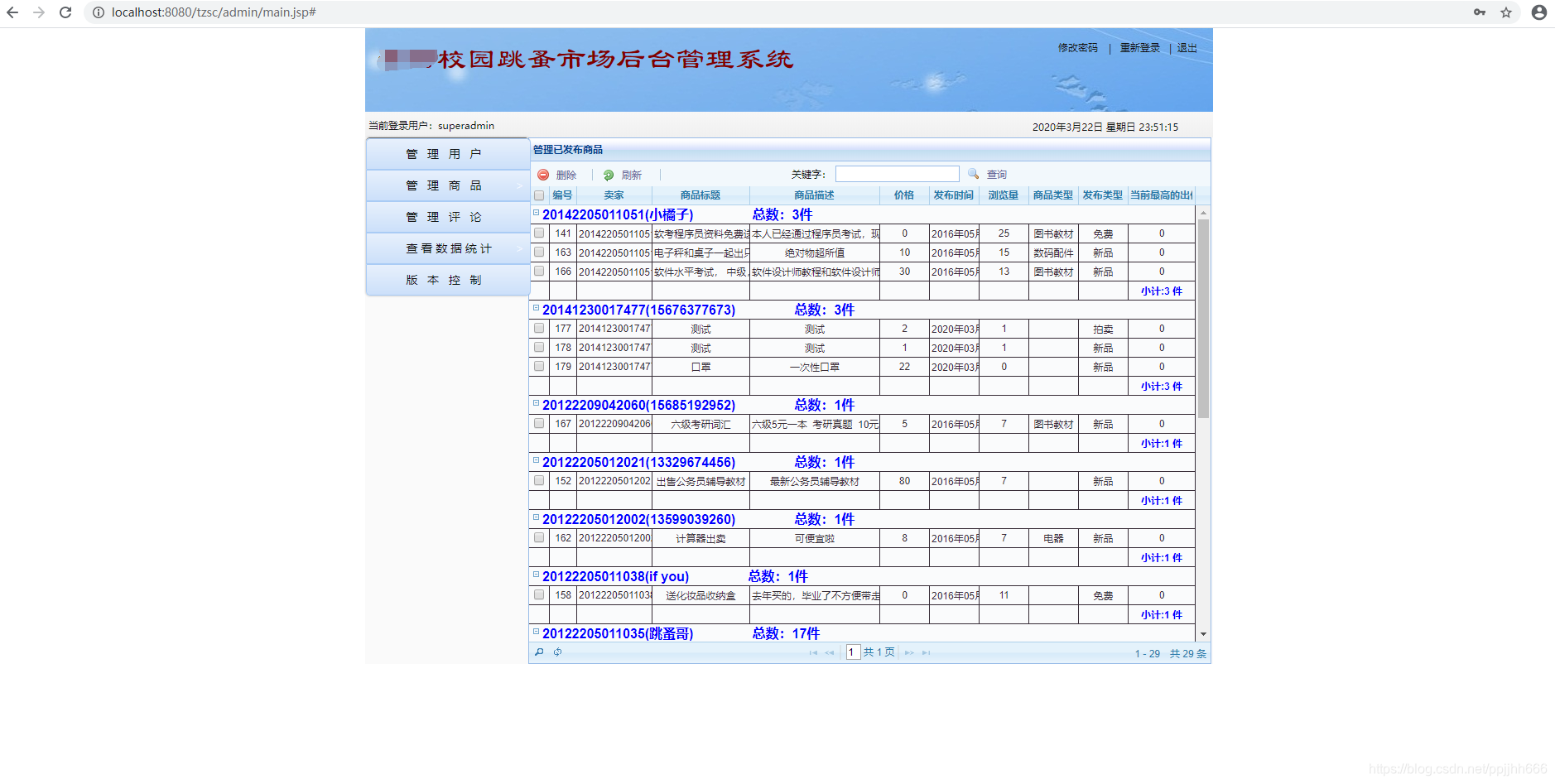This screenshot has width=1555, height=784.
Task: Collapse group 20122205012021(13329674456)
Action: click(536, 460)
